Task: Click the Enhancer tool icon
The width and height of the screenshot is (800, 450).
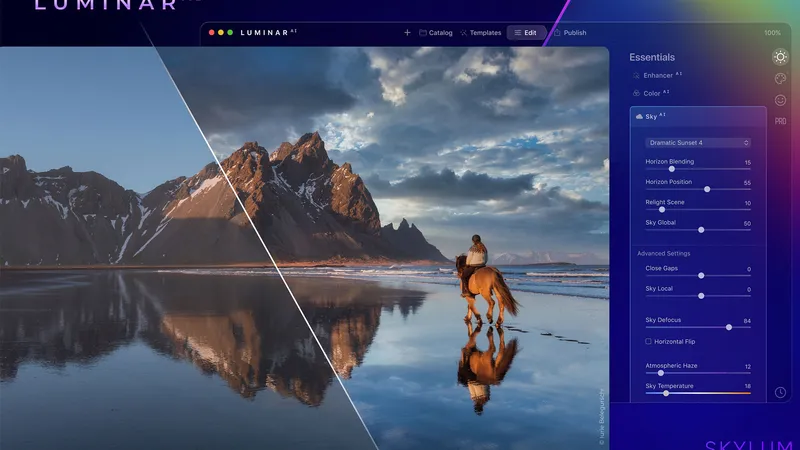Action: point(636,75)
